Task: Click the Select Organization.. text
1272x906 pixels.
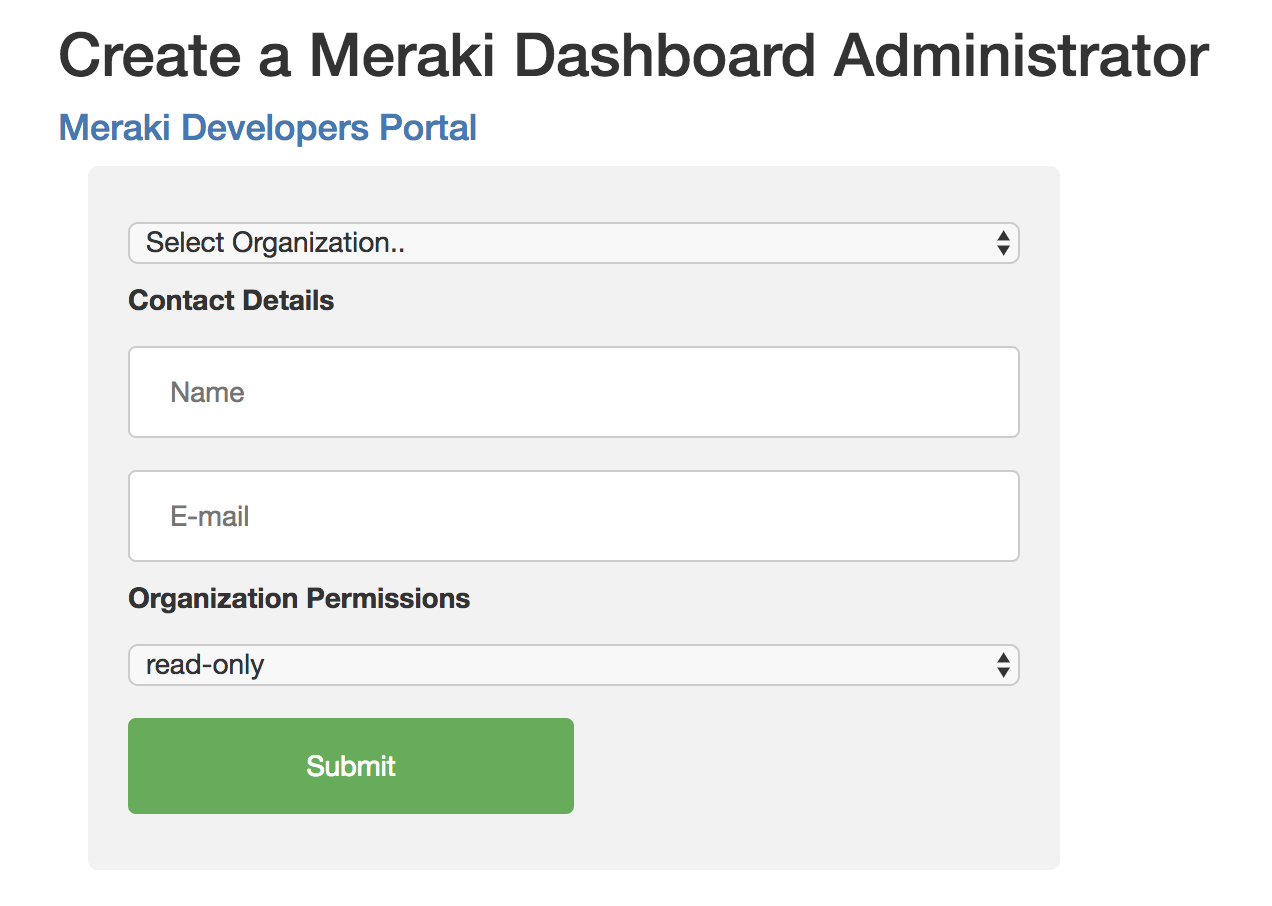Action: click(x=275, y=243)
